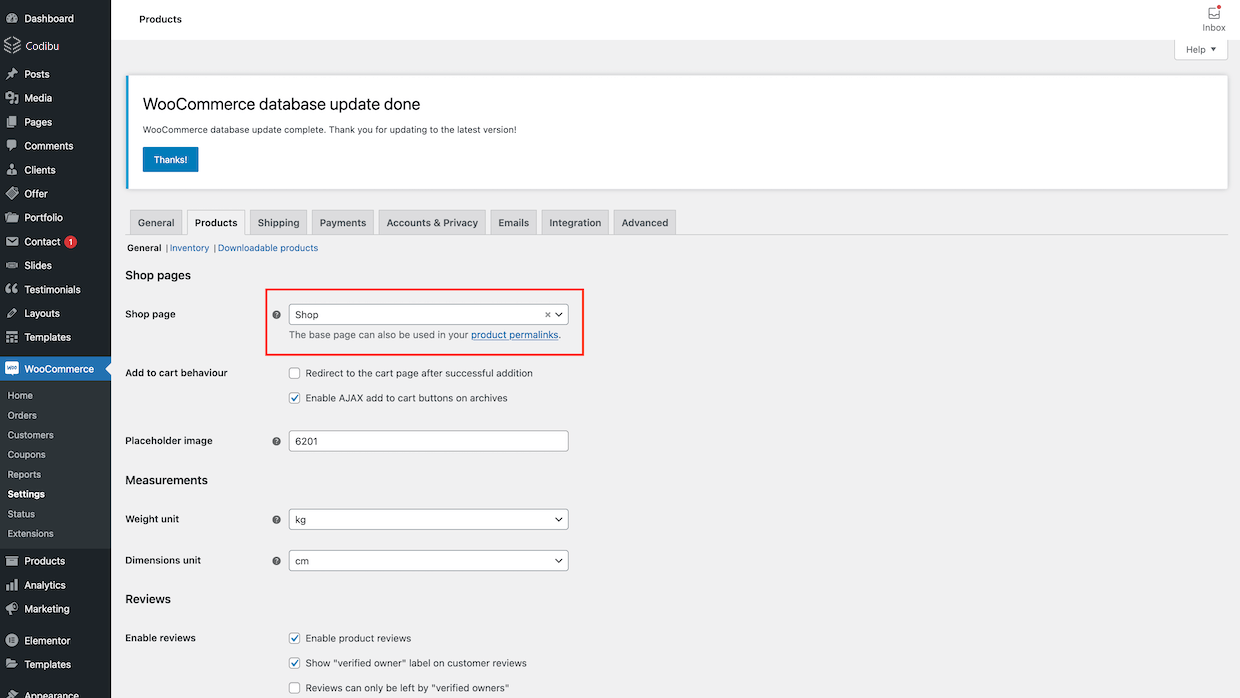Open WooCommerce Reports submenu

[x=24, y=475]
